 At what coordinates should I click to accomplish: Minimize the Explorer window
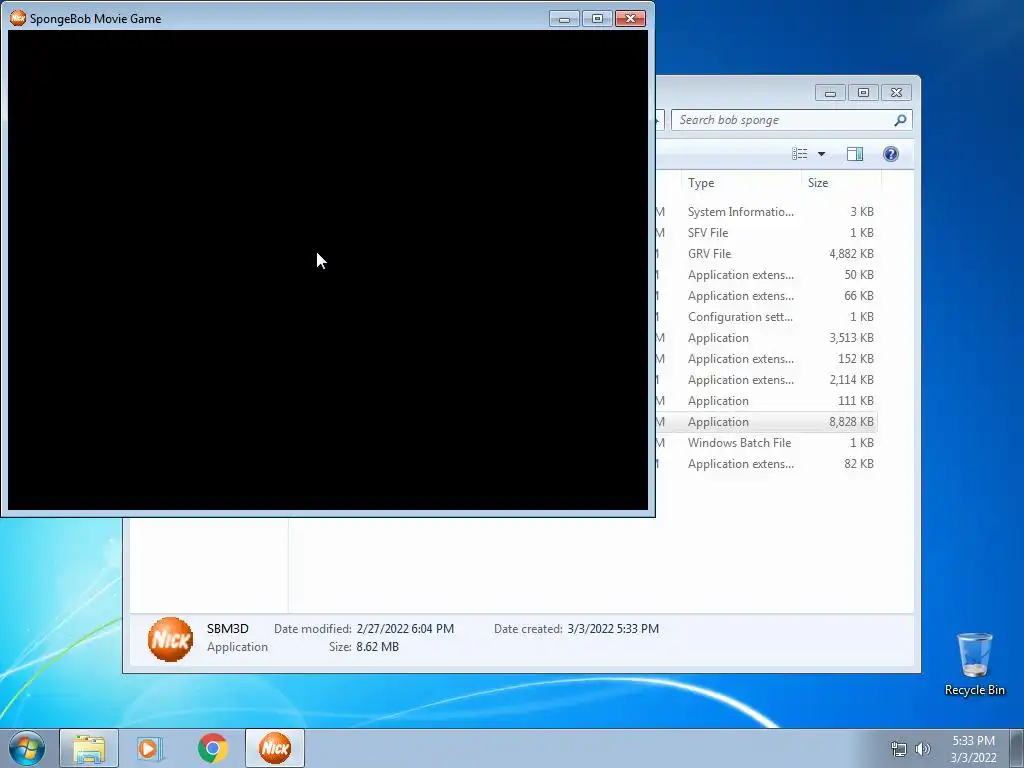pyautogui.click(x=830, y=93)
